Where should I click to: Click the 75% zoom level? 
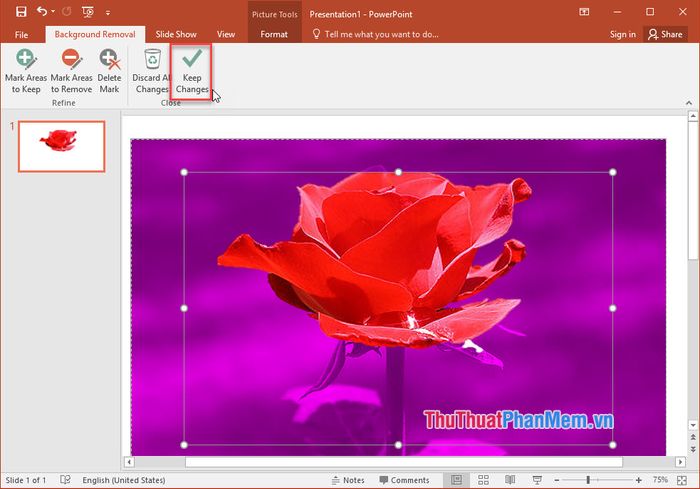(660, 480)
